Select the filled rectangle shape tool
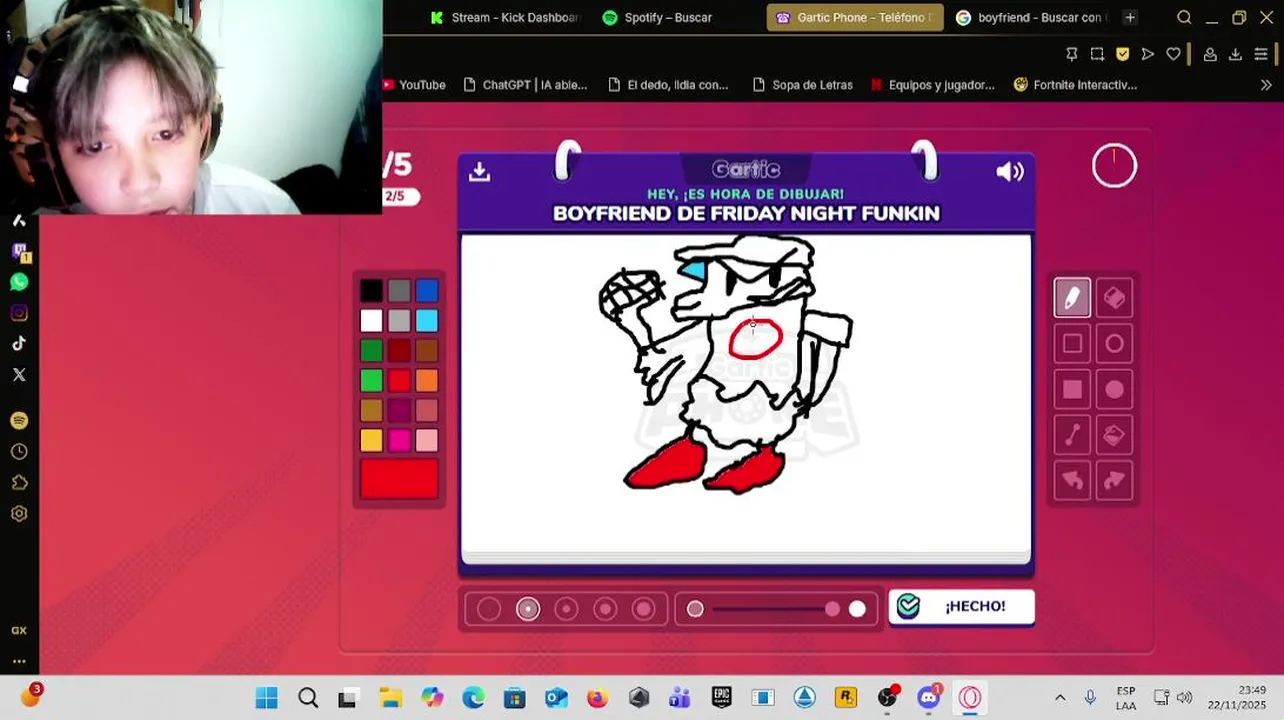This screenshot has width=1284, height=720. click(x=1072, y=390)
